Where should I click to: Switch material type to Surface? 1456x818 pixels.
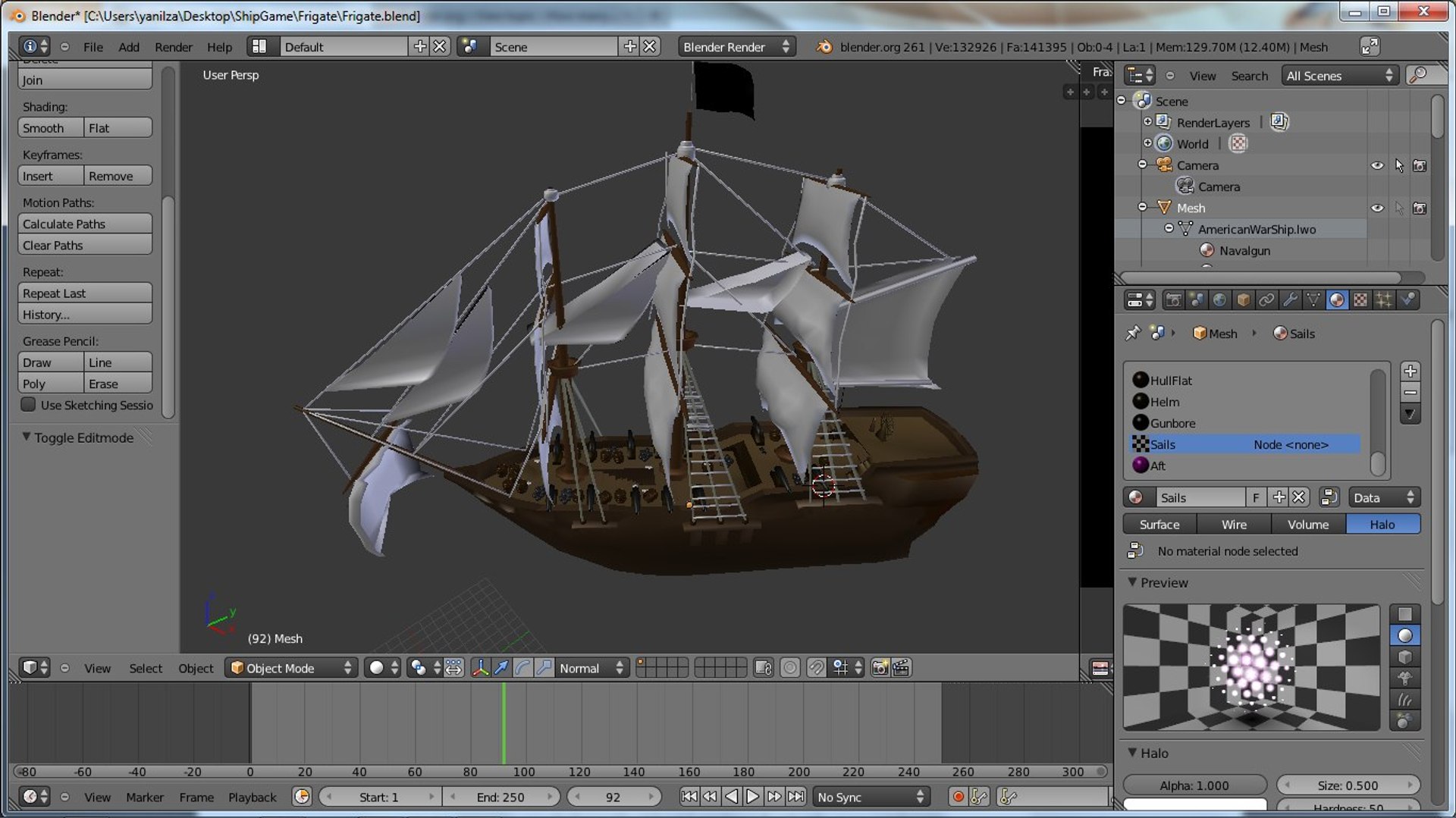coord(1159,524)
